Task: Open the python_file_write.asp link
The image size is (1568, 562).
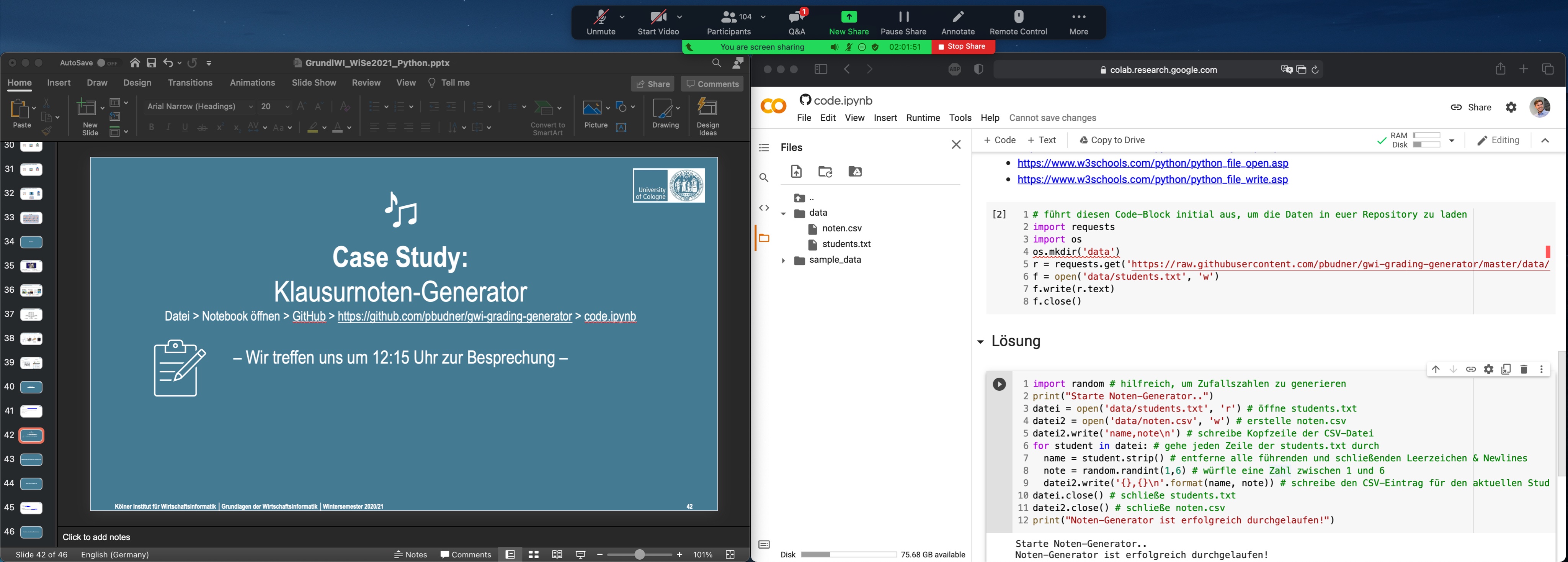Action: coord(1152,180)
